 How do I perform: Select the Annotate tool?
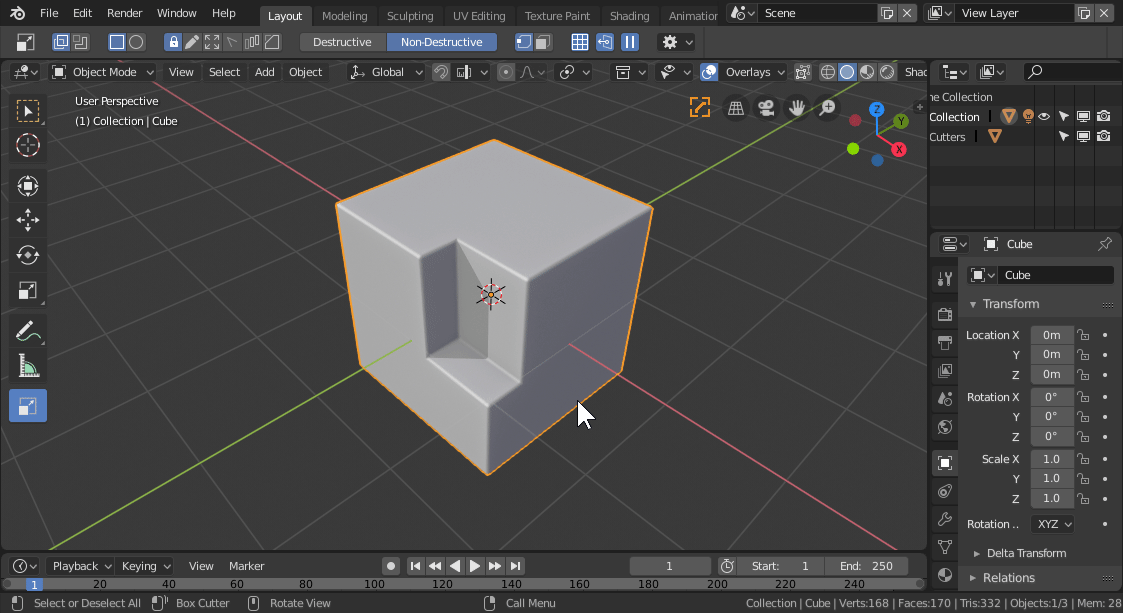tap(28, 331)
